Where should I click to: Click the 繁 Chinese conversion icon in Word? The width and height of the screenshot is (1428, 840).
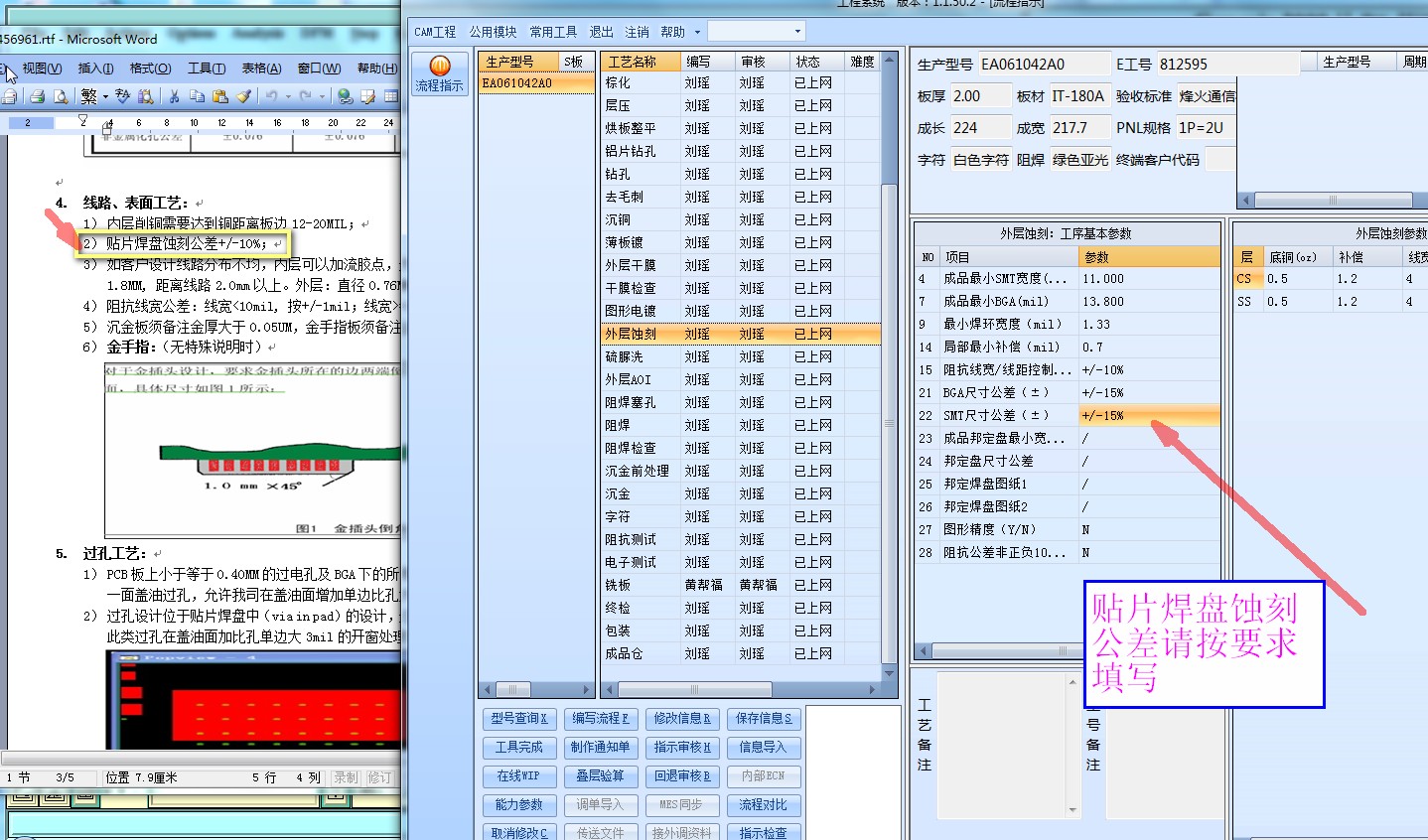point(88,96)
